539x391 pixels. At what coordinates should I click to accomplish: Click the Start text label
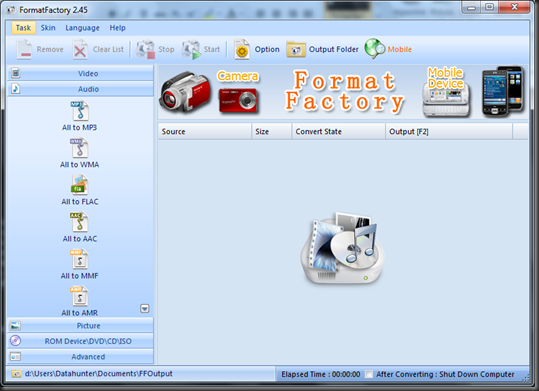[212, 50]
